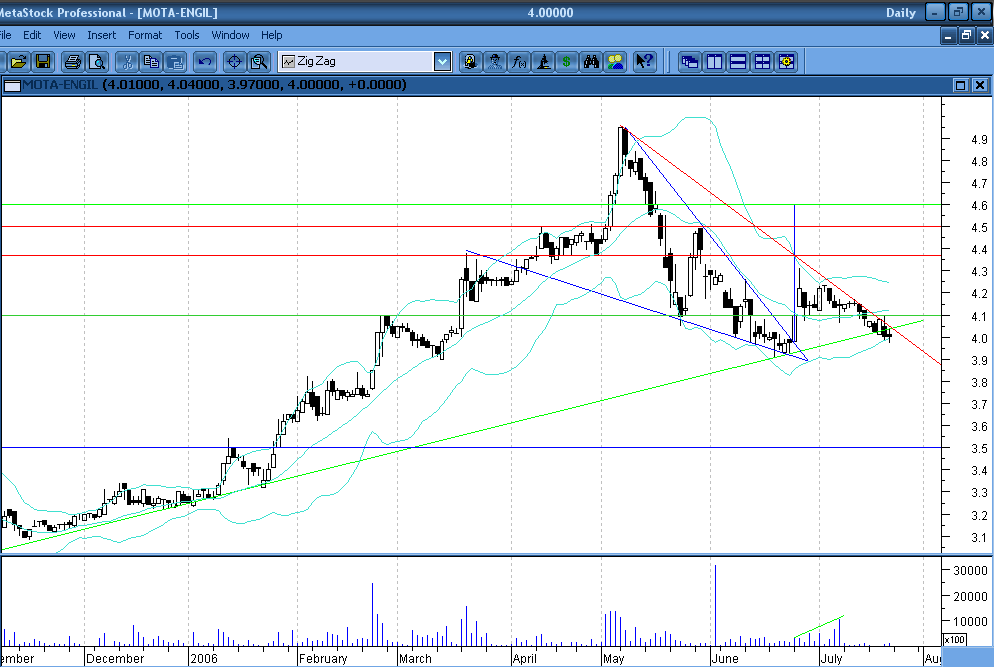Click the x100 volume scale label
Screen dimensions: 994x667
[x=955, y=640]
